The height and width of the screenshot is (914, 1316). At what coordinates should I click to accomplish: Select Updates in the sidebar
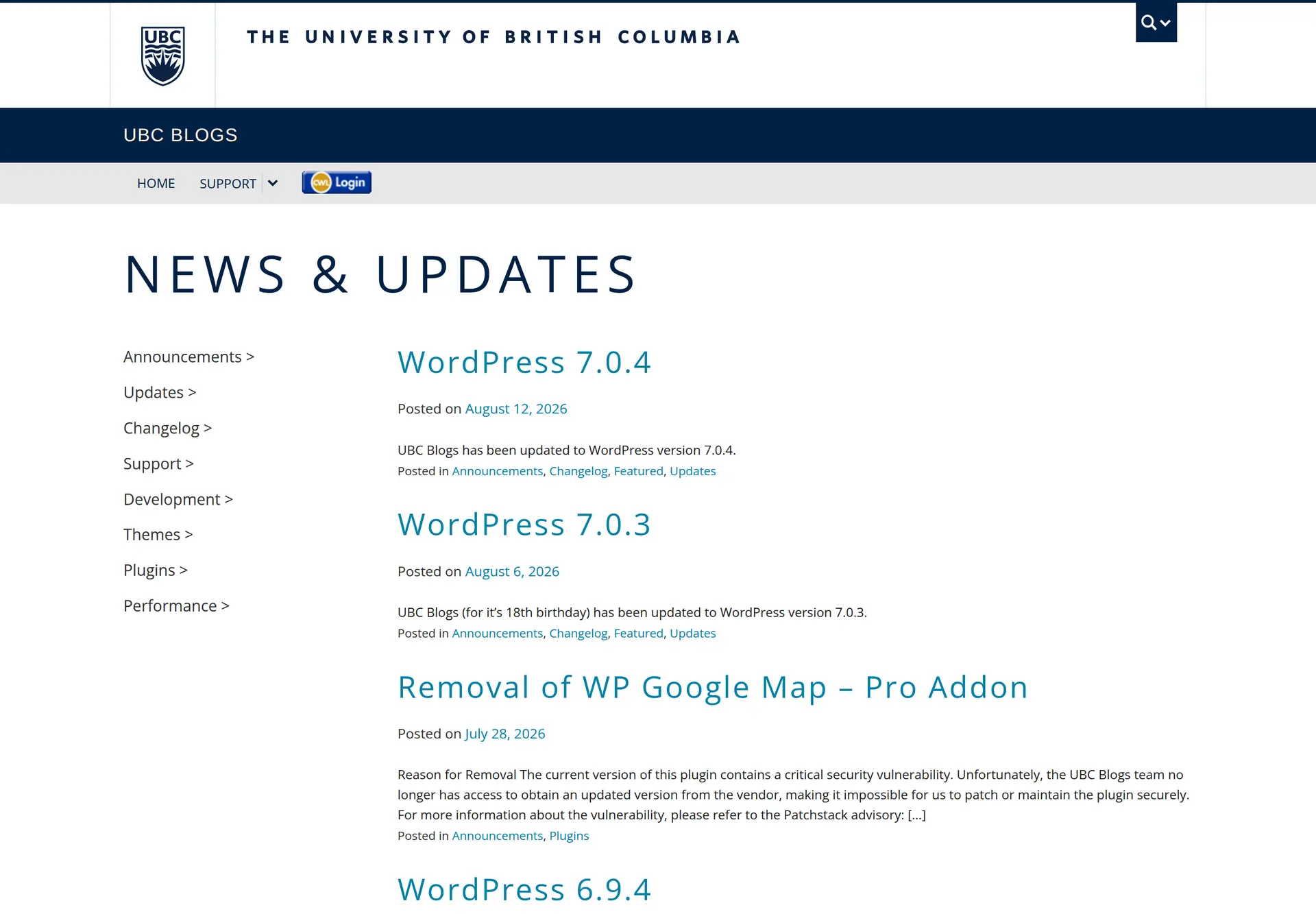(160, 392)
